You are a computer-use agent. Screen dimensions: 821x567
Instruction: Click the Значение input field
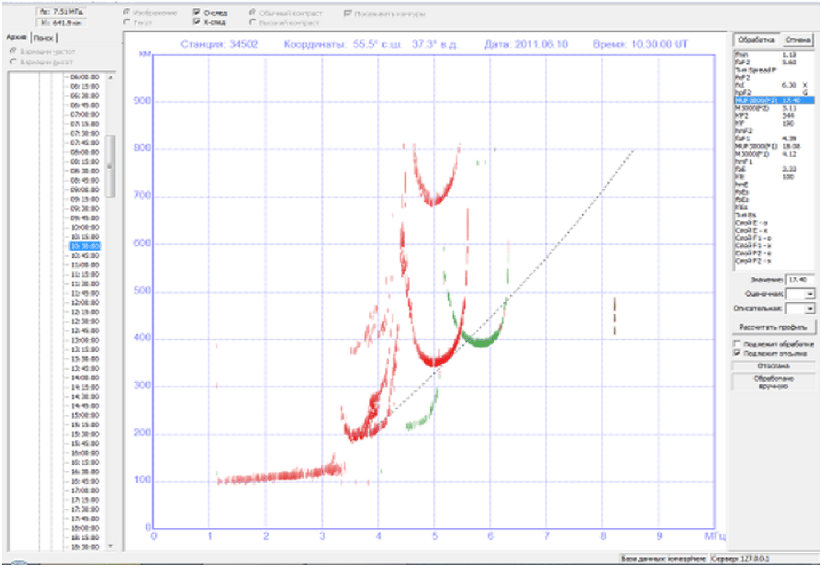tap(801, 280)
